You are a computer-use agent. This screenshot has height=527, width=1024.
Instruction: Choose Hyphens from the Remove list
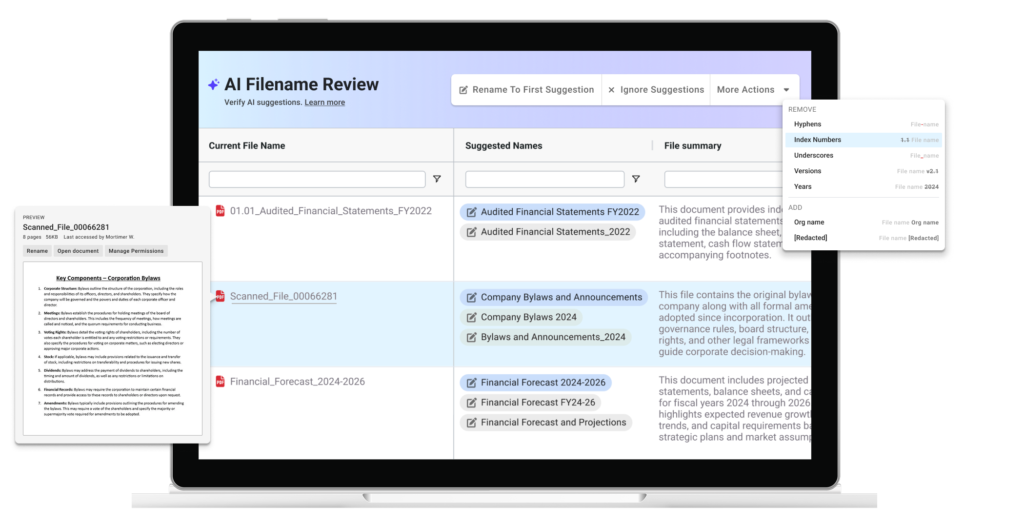[807, 124]
